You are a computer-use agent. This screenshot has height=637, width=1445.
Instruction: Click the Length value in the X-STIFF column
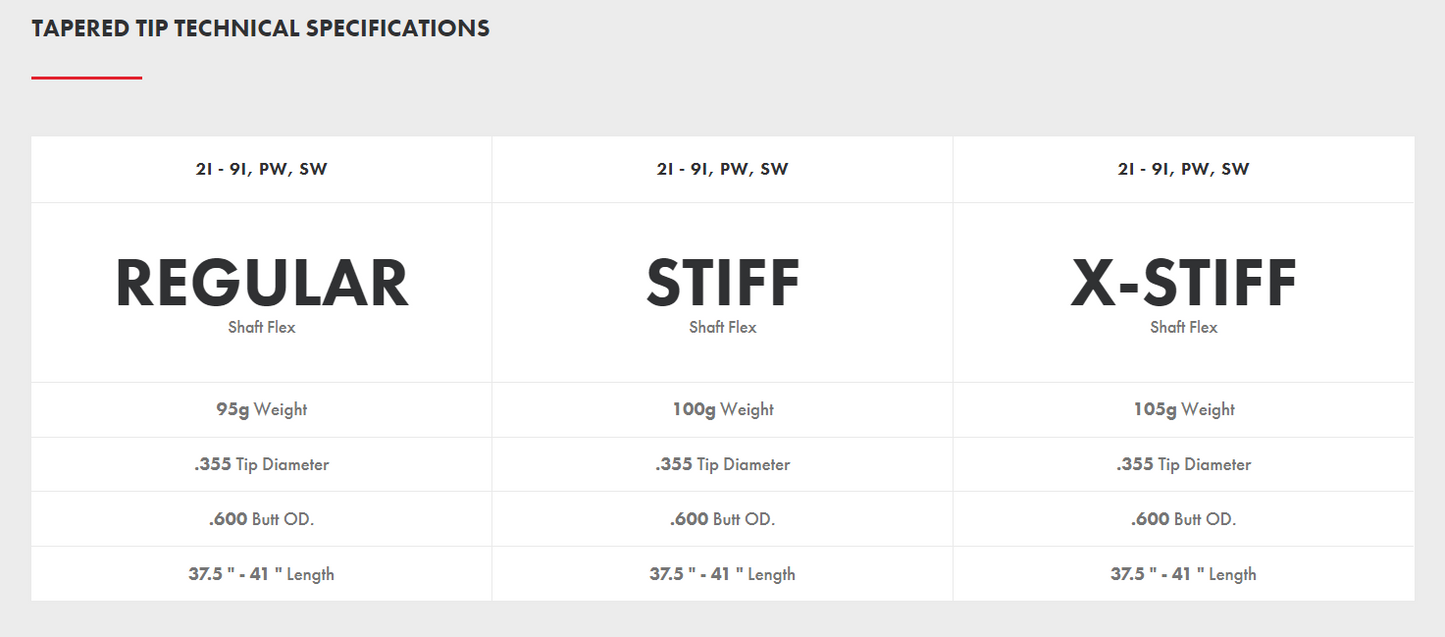coord(1184,574)
